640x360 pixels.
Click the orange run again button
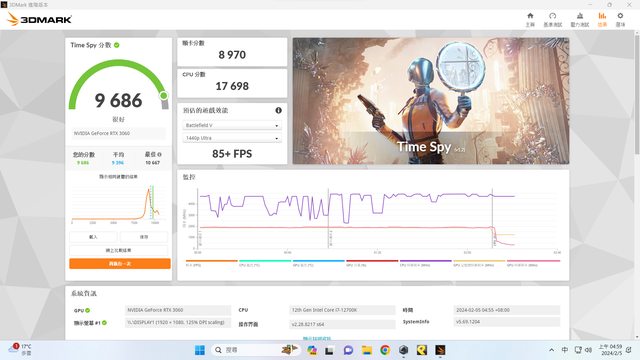pos(120,264)
